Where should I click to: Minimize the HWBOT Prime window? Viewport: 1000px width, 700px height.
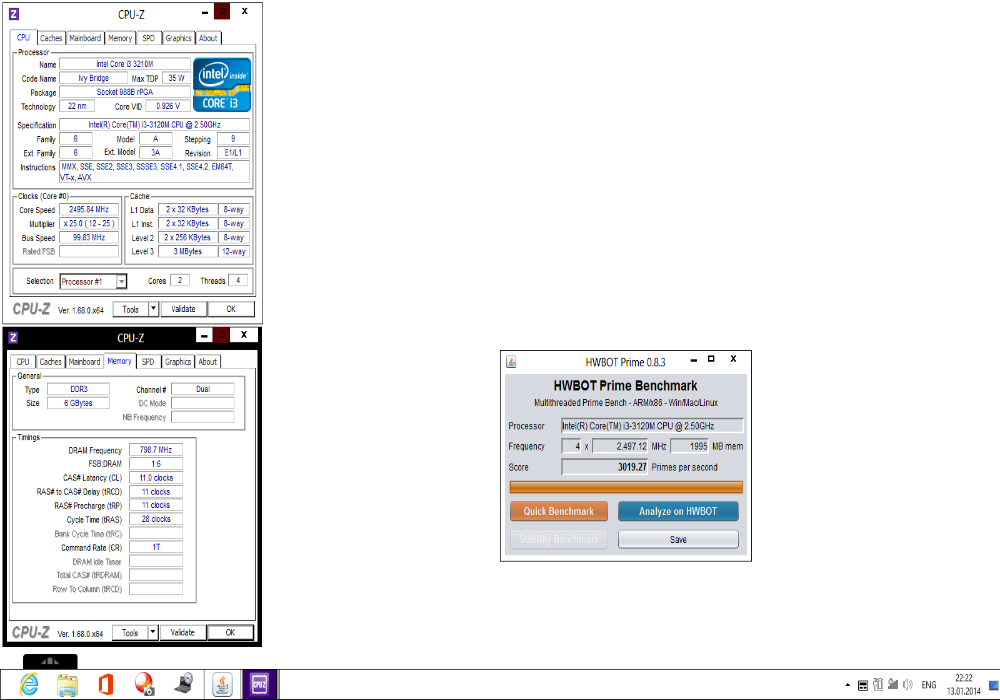693,360
